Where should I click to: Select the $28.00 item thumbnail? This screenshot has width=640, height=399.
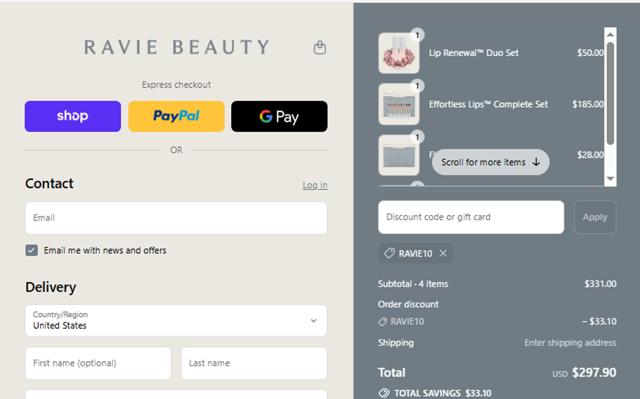click(399, 155)
